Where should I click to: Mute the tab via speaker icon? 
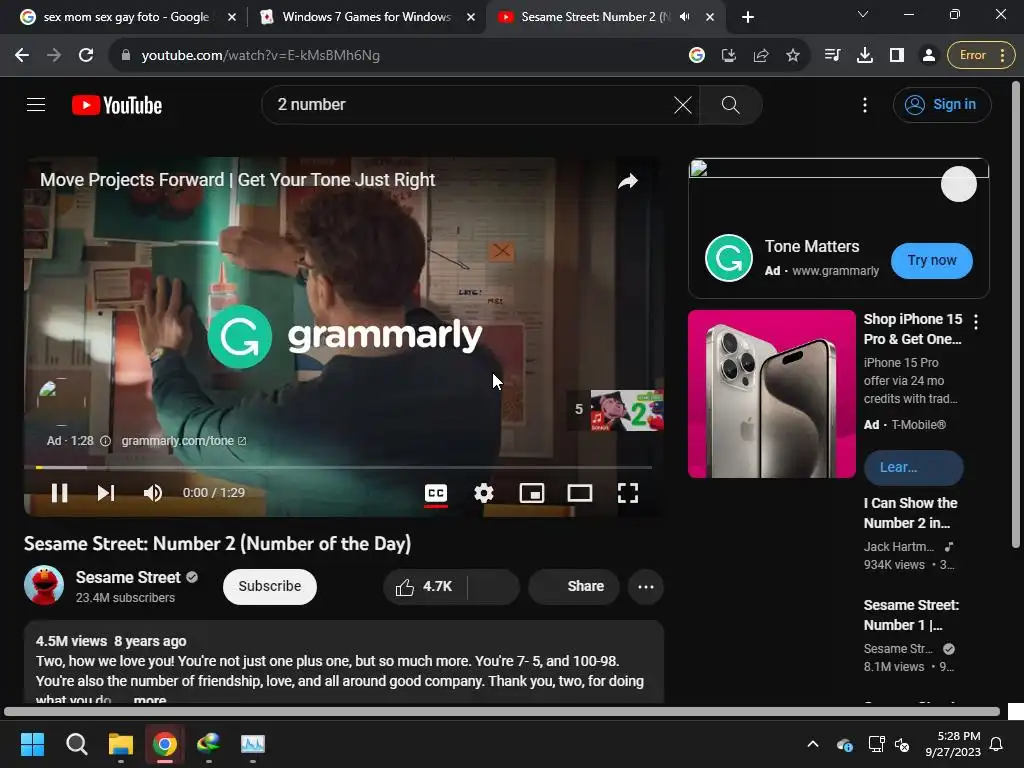(x=684, y=17)
